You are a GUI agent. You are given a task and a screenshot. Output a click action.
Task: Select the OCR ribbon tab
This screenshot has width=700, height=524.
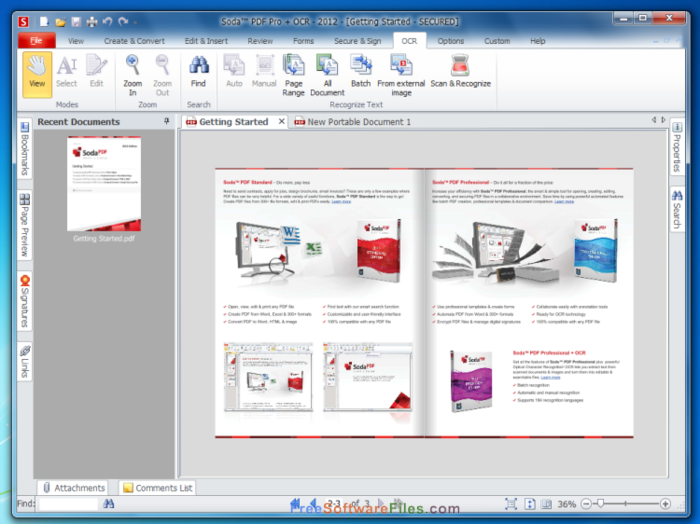click(409, 41)
